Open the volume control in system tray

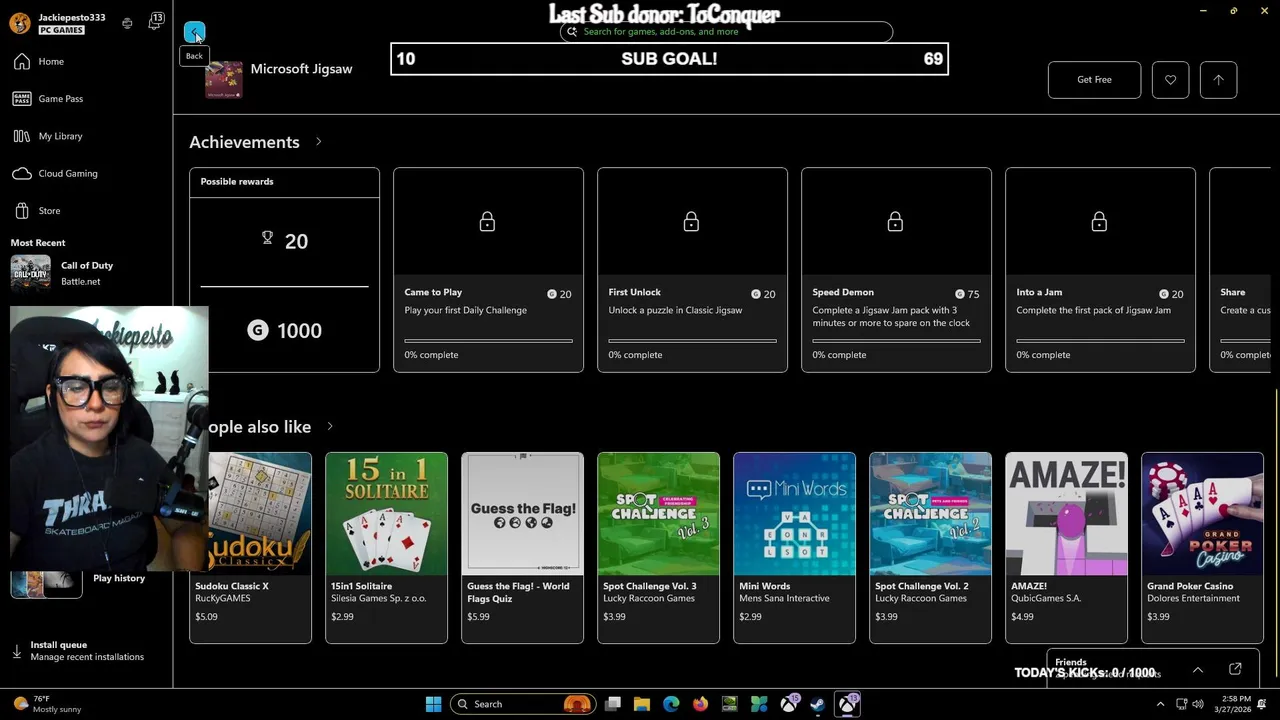coord(1198,704)
